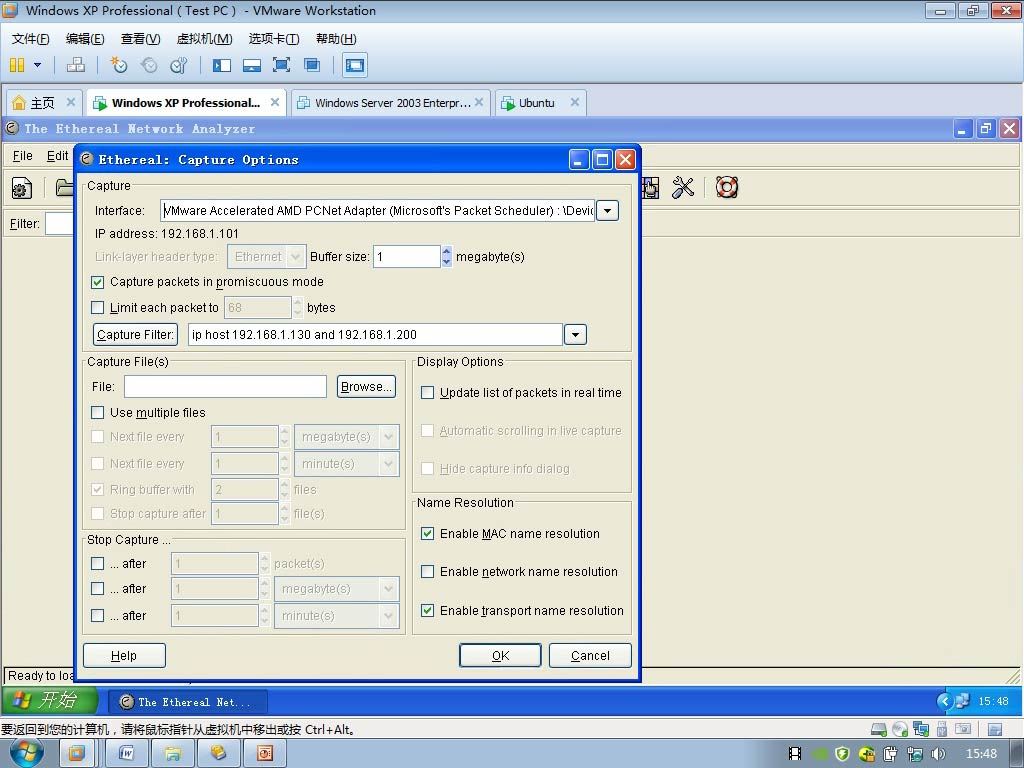Check stop capture after packet(s) checkbox
The width and height of the screenshot is (1024, 768).
(97, 563)
